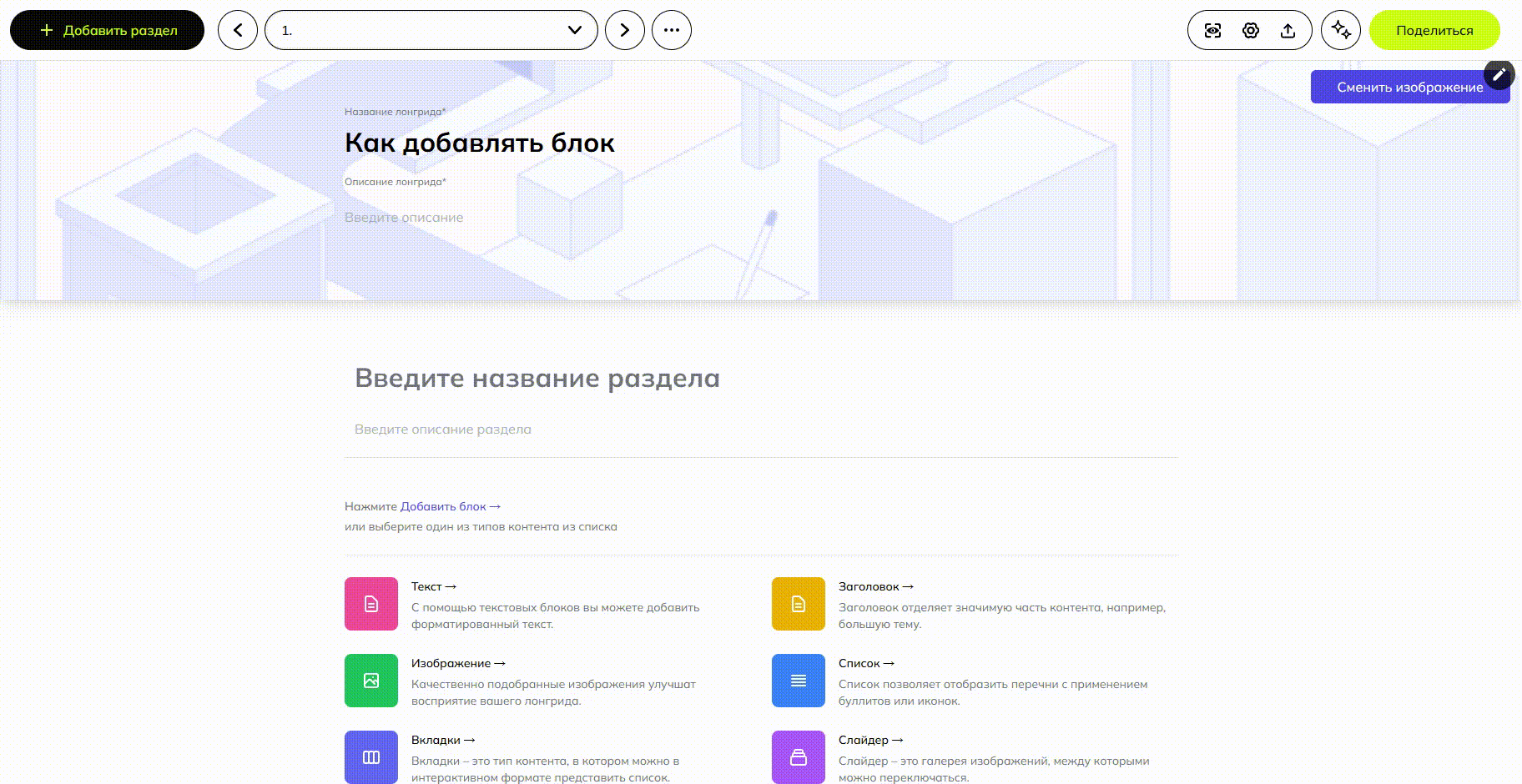1522x784 pixels.
Task: Click the Заголовок → link
Action: [x=876, y=586]
